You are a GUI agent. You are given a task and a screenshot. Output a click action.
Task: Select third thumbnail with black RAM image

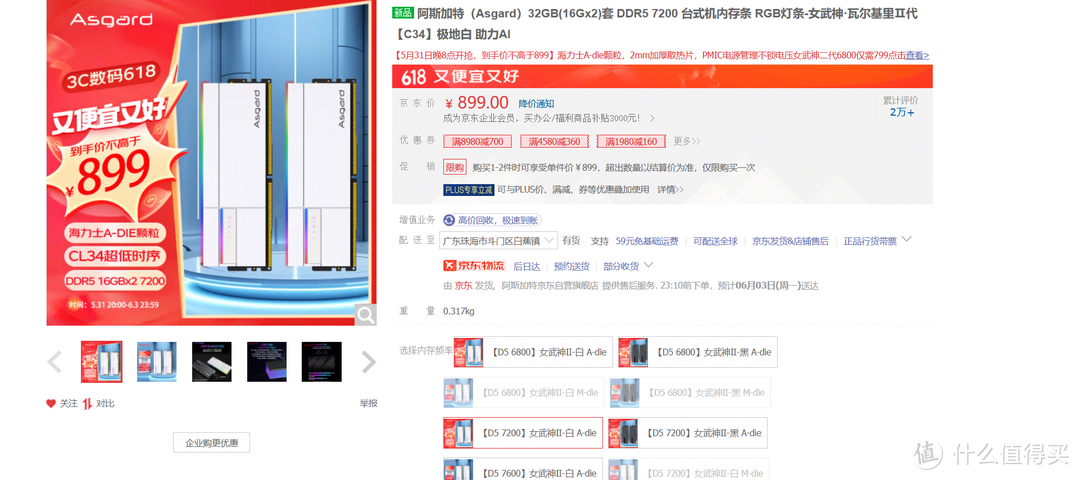211,362
